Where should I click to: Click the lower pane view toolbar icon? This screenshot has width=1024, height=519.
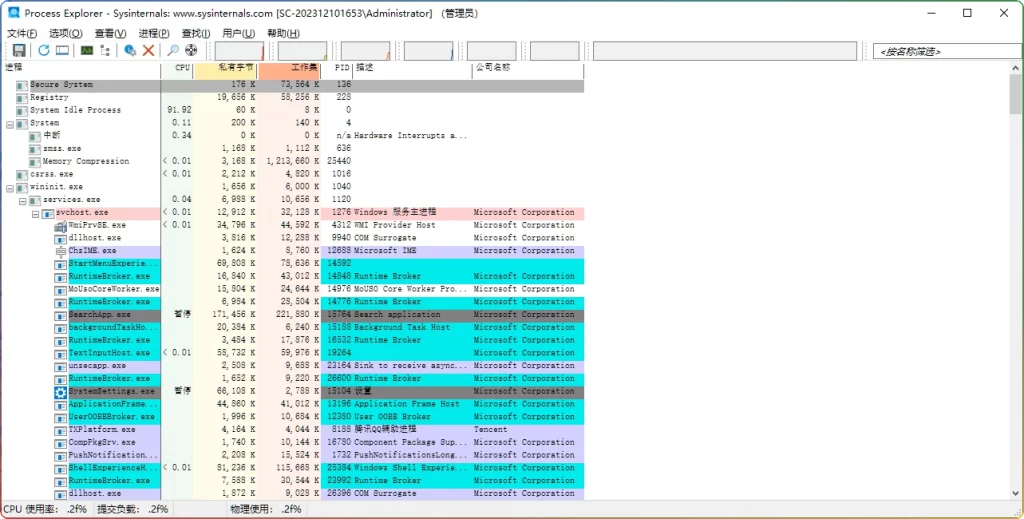click(62, 50)
